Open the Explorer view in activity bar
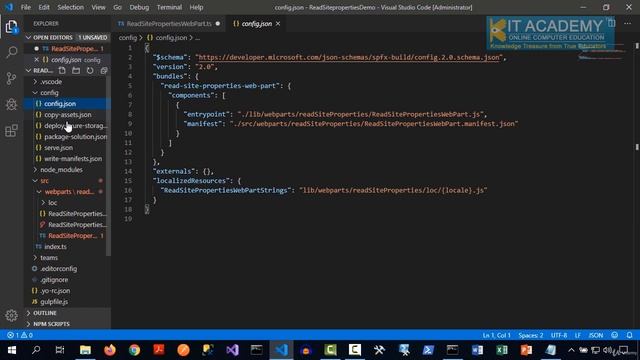This screenshot has width=640, height=360. click(11, 27)
